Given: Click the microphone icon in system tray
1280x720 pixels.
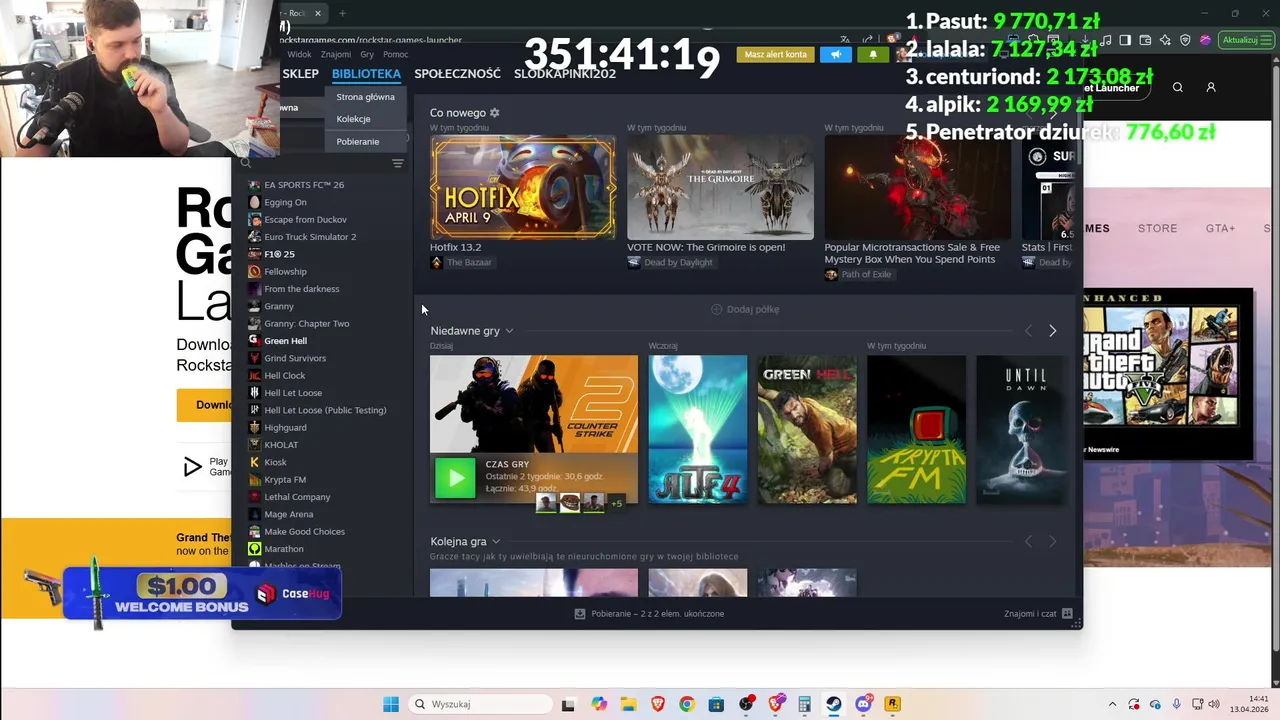Looking at the screenshot, I should (x=1177, y=704).
